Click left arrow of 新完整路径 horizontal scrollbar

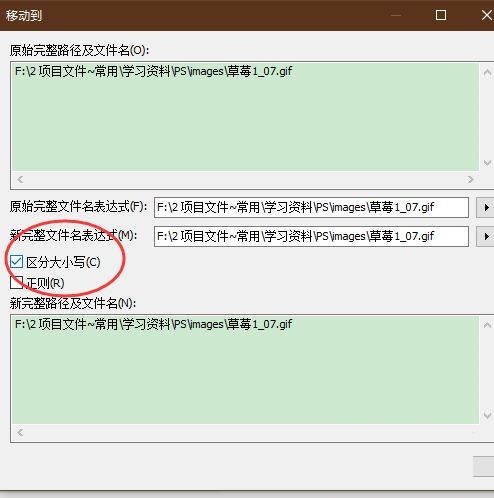click(x=20, y=433)
